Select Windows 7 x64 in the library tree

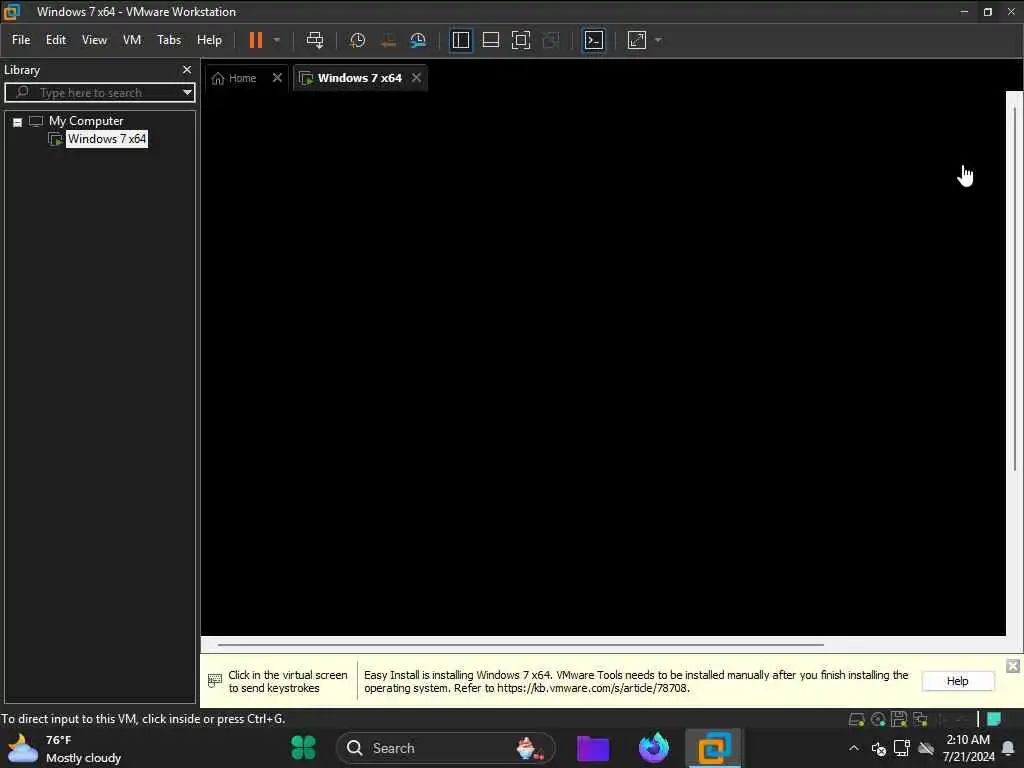(x=107, y=138)
